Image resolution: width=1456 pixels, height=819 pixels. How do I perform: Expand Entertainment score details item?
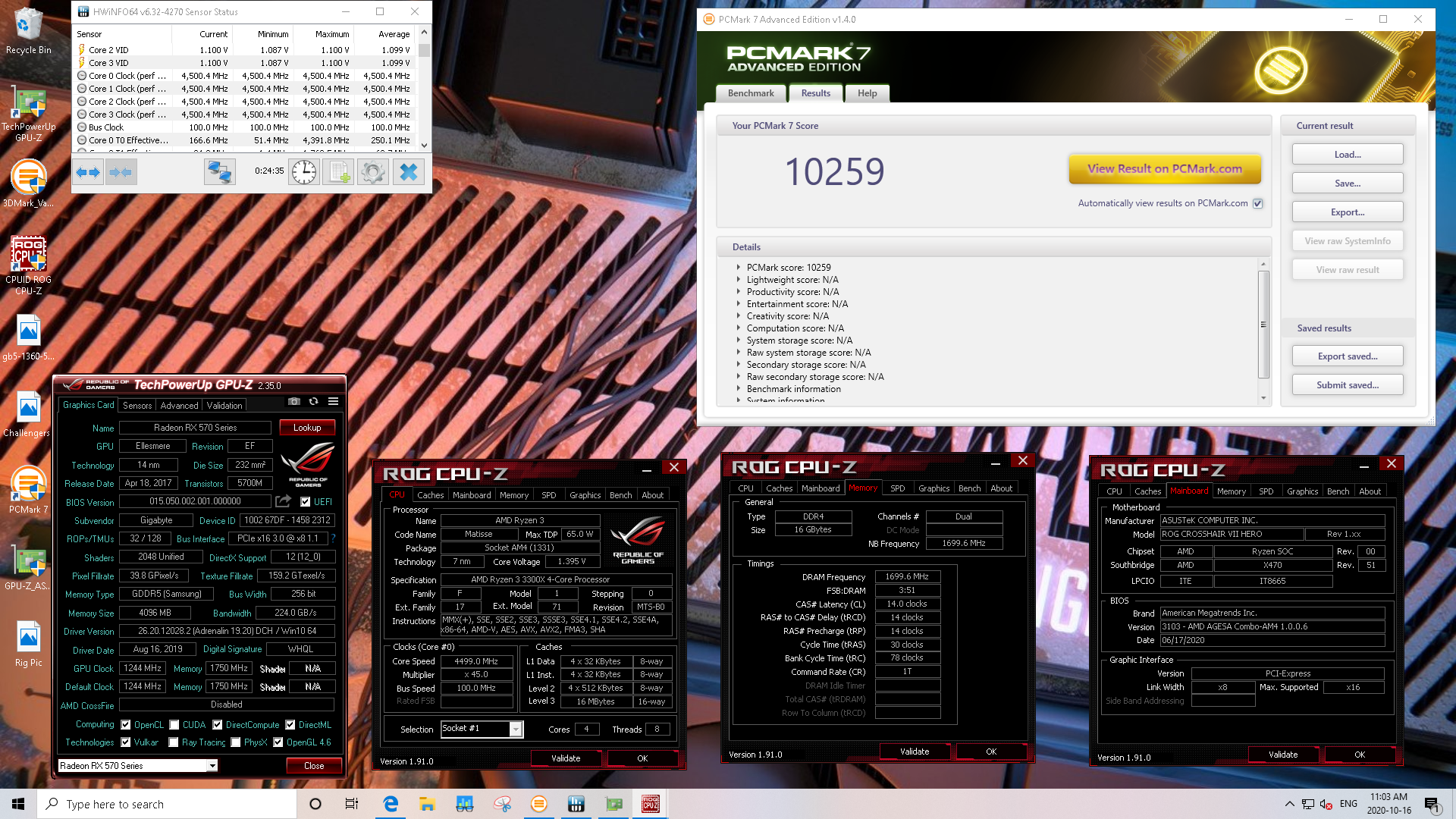pos(739,304)
